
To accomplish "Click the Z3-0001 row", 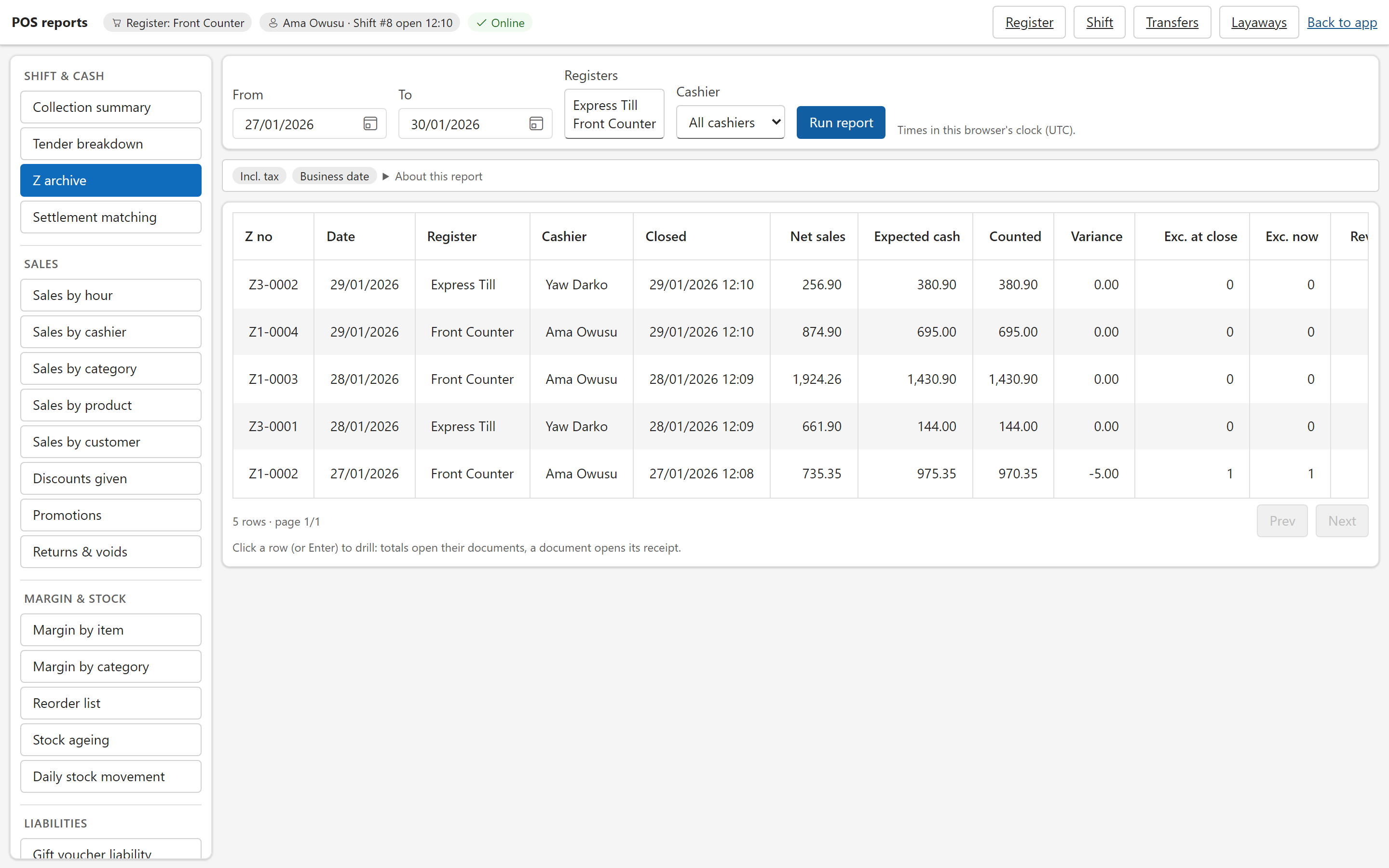I will tap(800, 427).
